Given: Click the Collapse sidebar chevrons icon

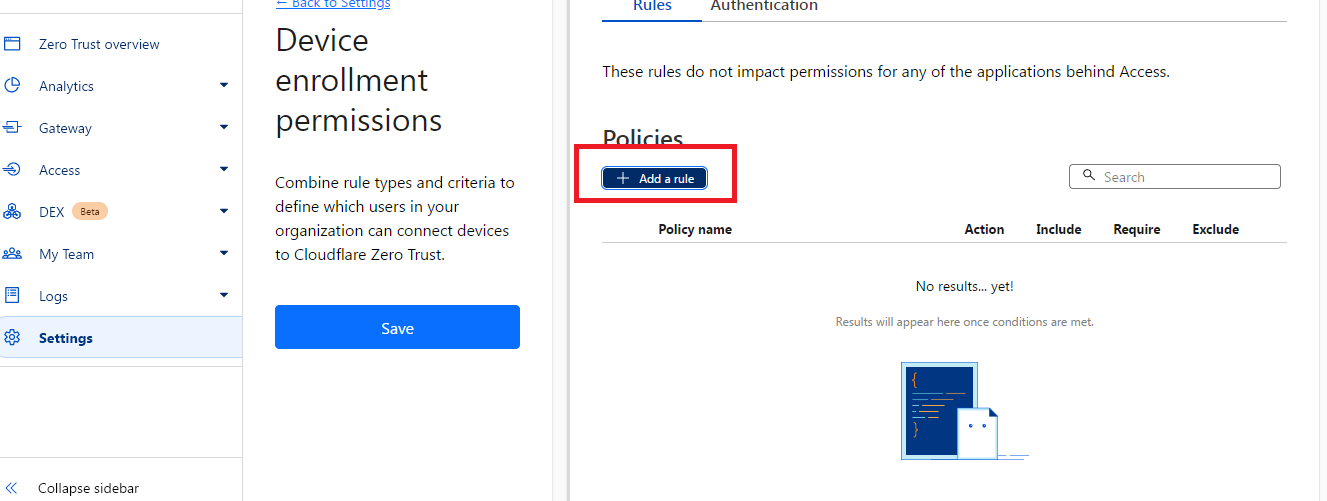Looking at the screenshot, I should coord(12,488).
